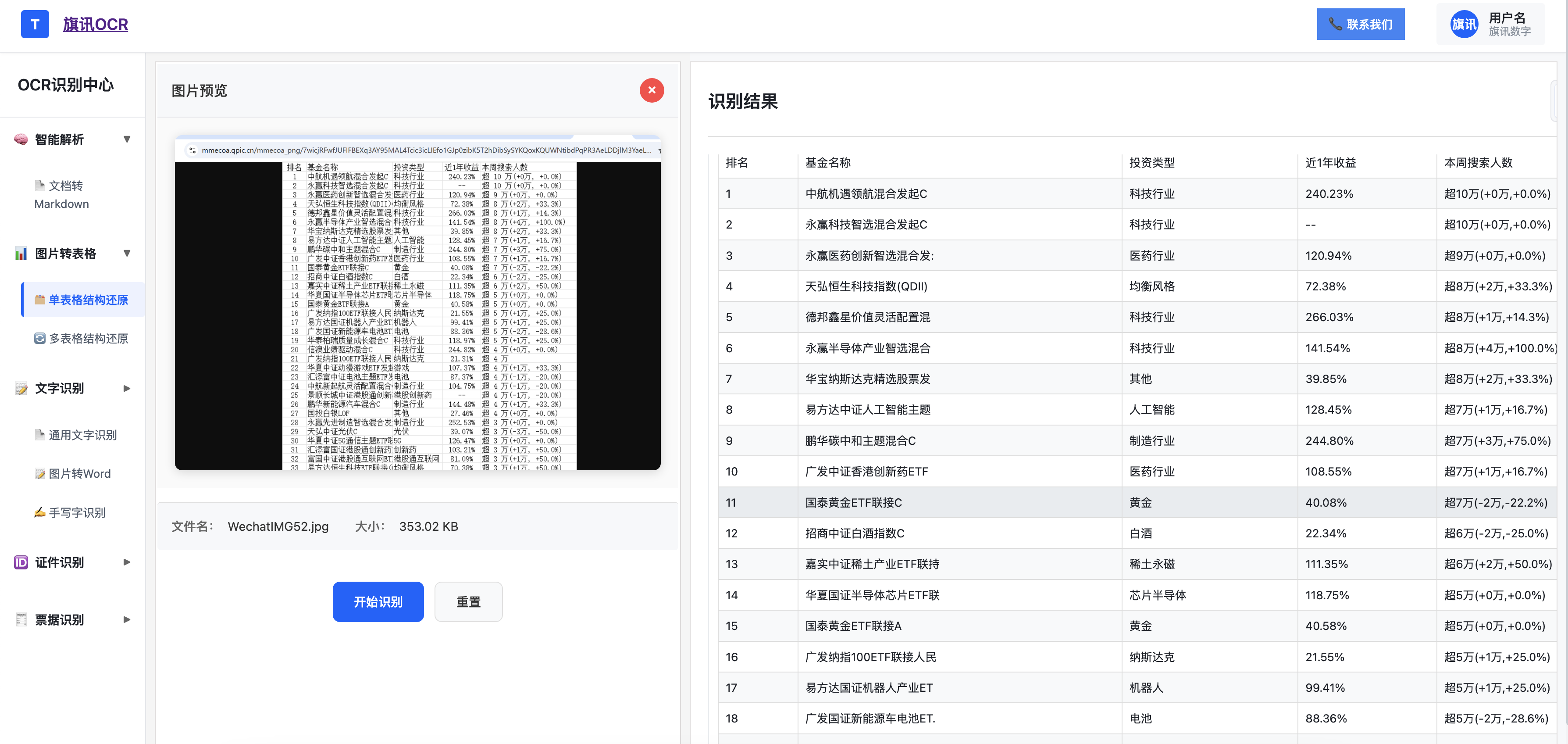Click the pencil icon beside 文字识别

(x=21, y=388)
